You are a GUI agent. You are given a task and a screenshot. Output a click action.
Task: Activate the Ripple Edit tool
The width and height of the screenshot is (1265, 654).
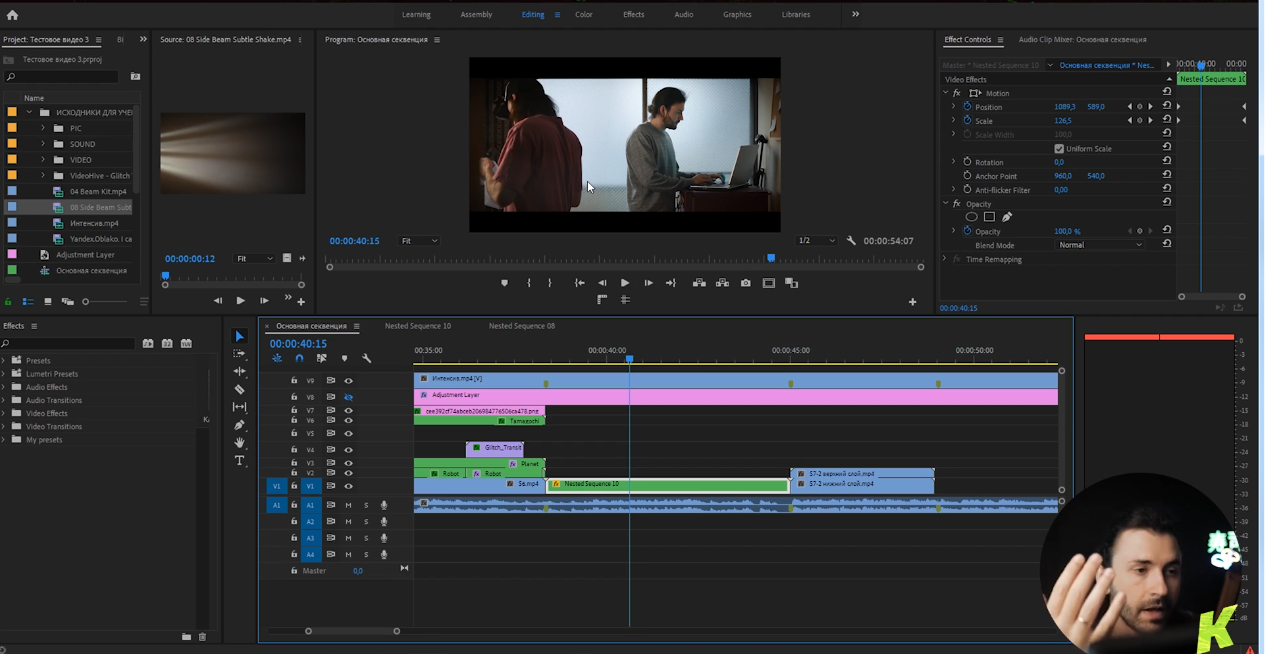(x=239, y=371)
